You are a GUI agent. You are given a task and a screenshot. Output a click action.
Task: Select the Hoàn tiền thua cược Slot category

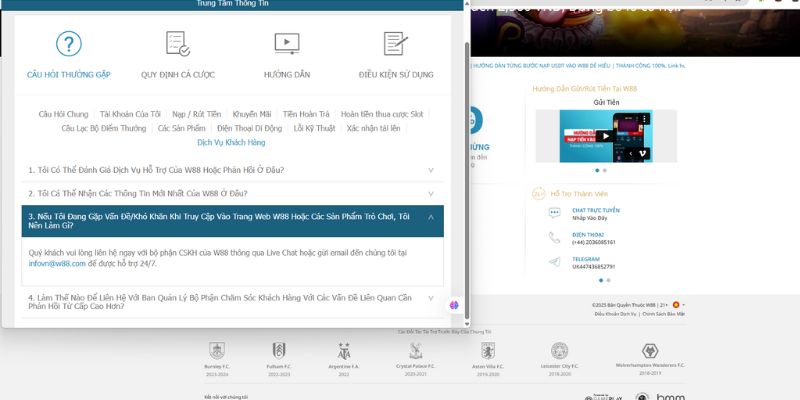[x=382, y=114]
